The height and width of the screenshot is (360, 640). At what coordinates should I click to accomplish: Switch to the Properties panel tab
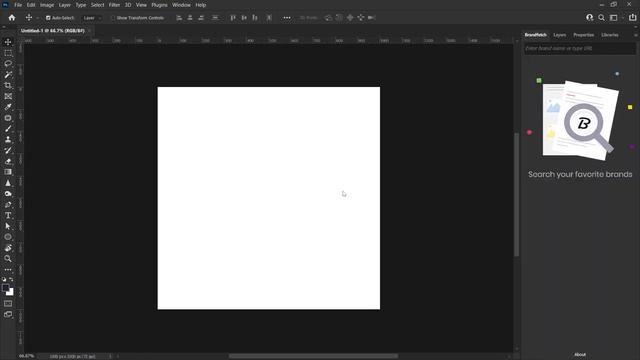[x=584, y=35]
